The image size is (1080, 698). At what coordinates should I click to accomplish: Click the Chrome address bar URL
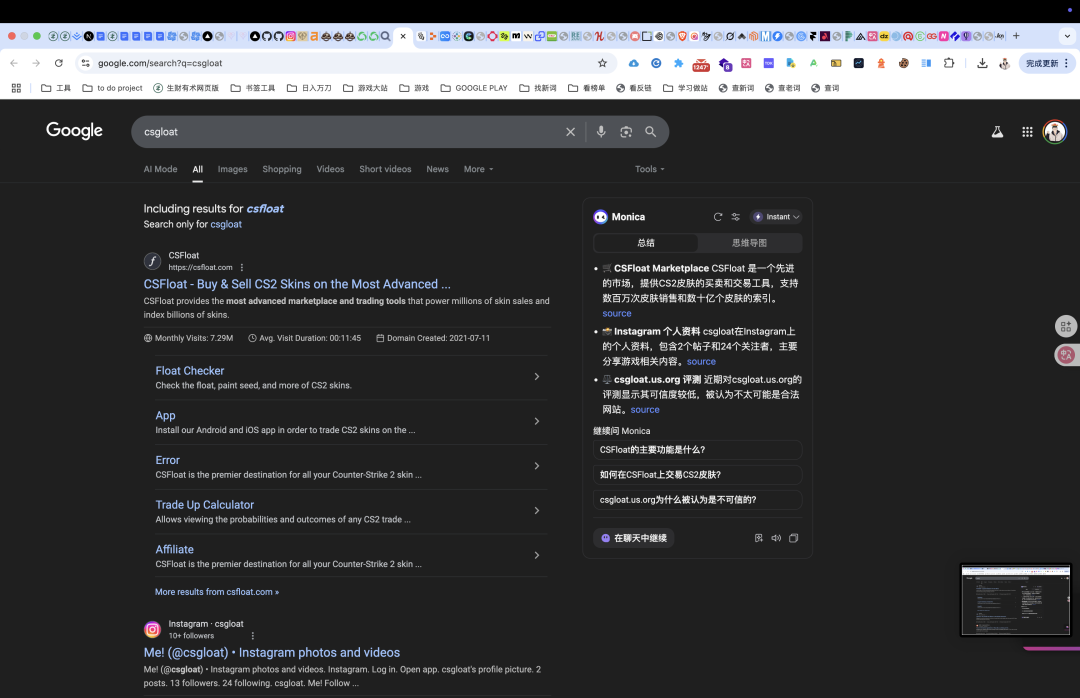tap(160, 63)
